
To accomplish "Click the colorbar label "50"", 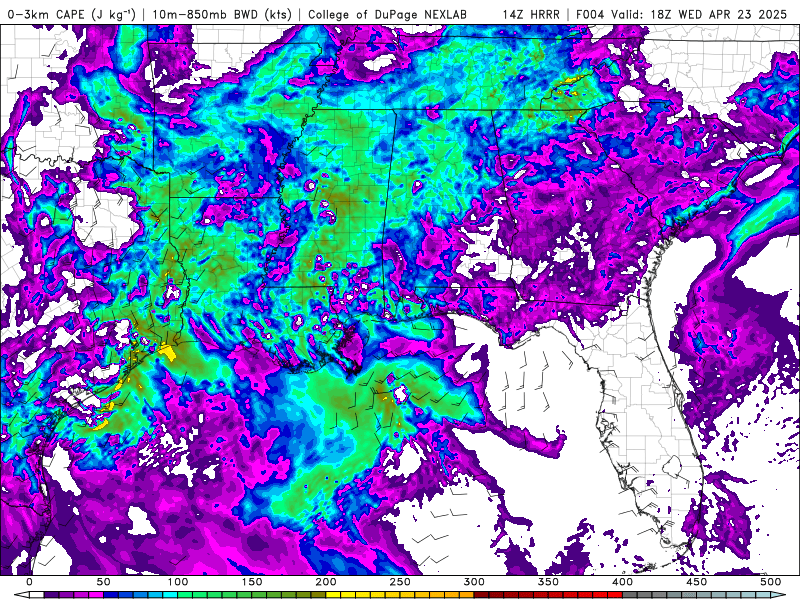I will [103, 582].
